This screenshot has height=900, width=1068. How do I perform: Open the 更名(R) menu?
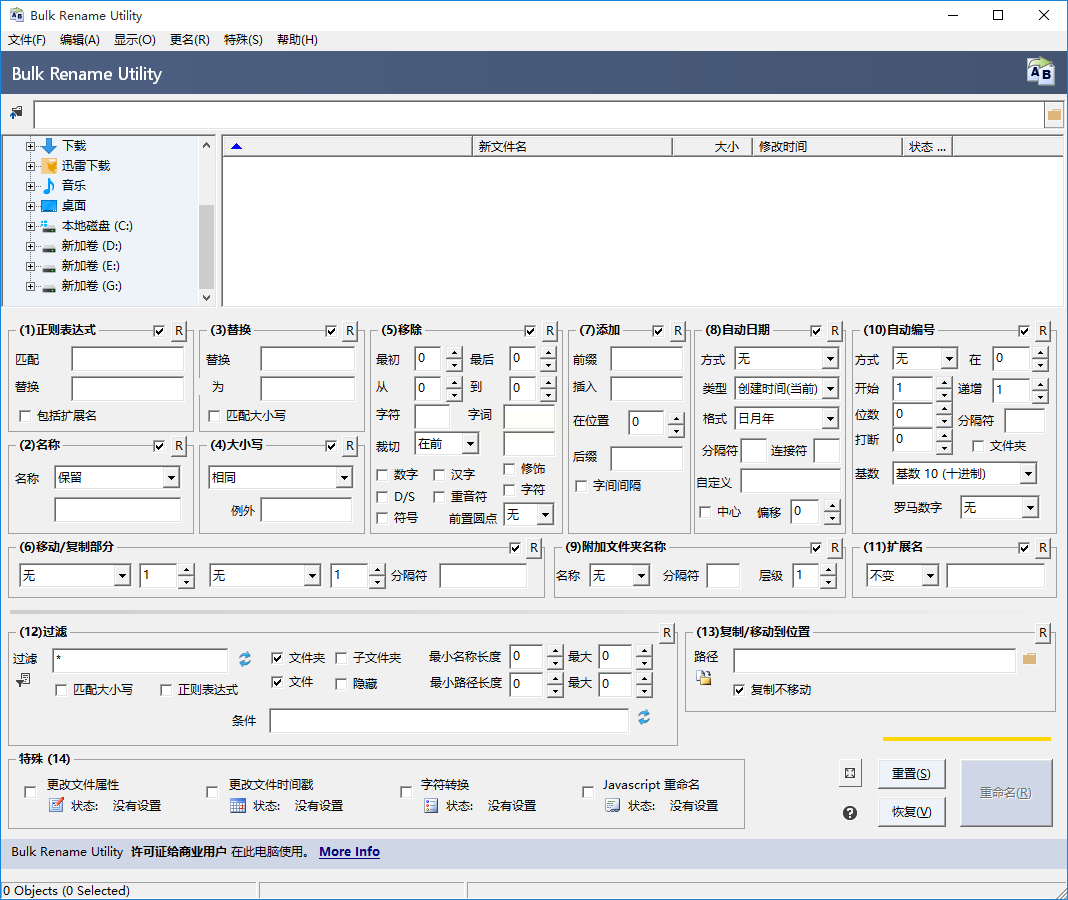point(189,40)
